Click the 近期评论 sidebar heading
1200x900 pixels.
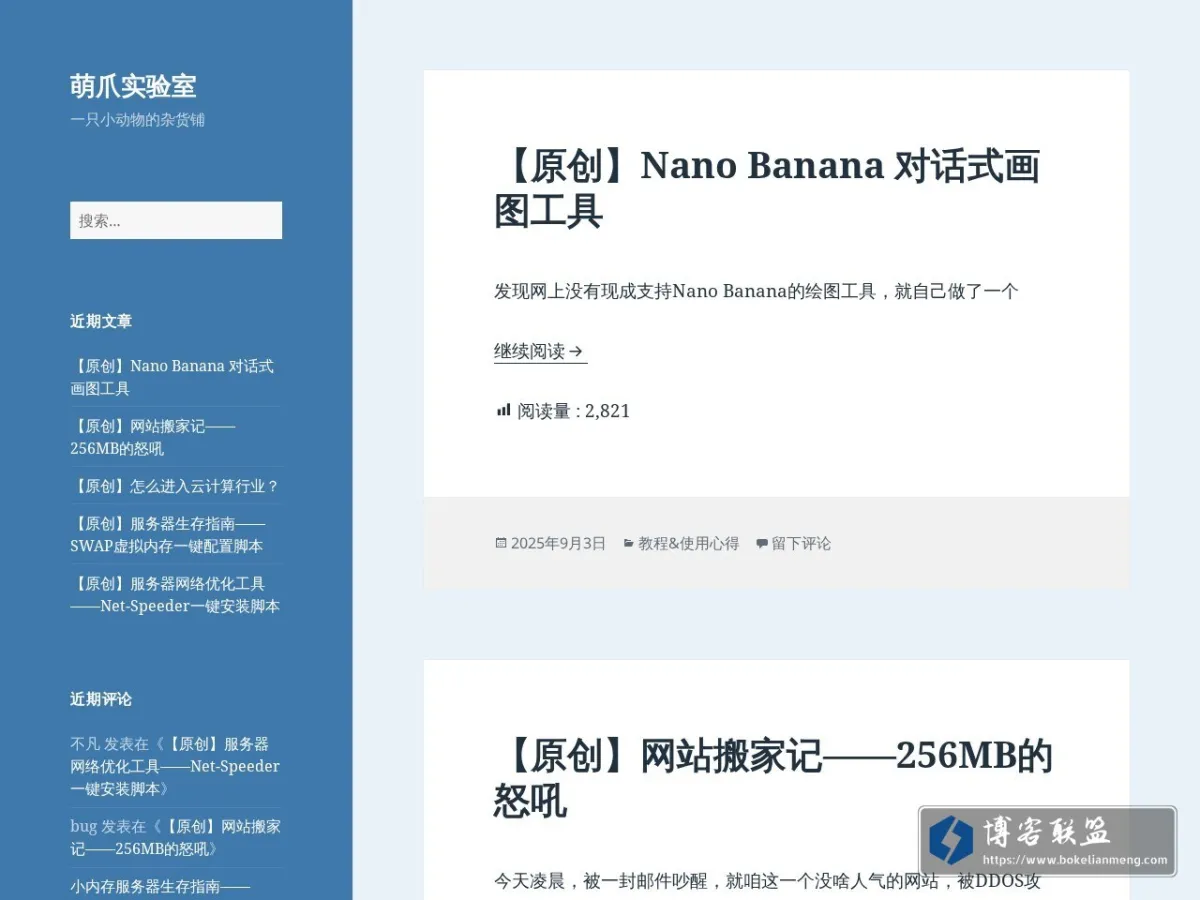[x=101, y=699]
